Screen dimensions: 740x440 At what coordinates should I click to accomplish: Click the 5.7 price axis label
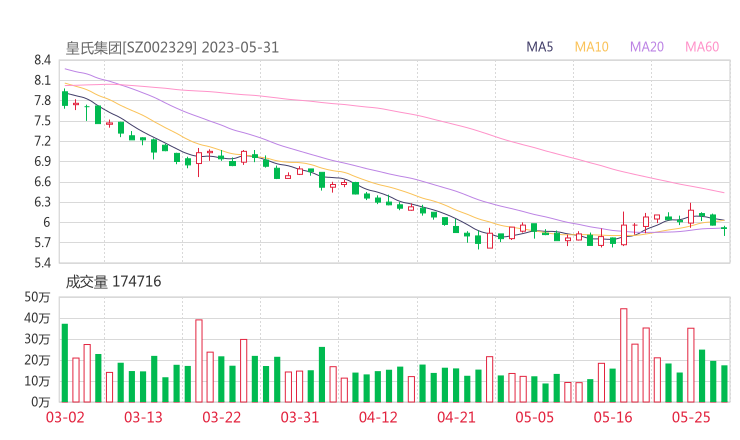pyautogui.click(x=42, y=243)
